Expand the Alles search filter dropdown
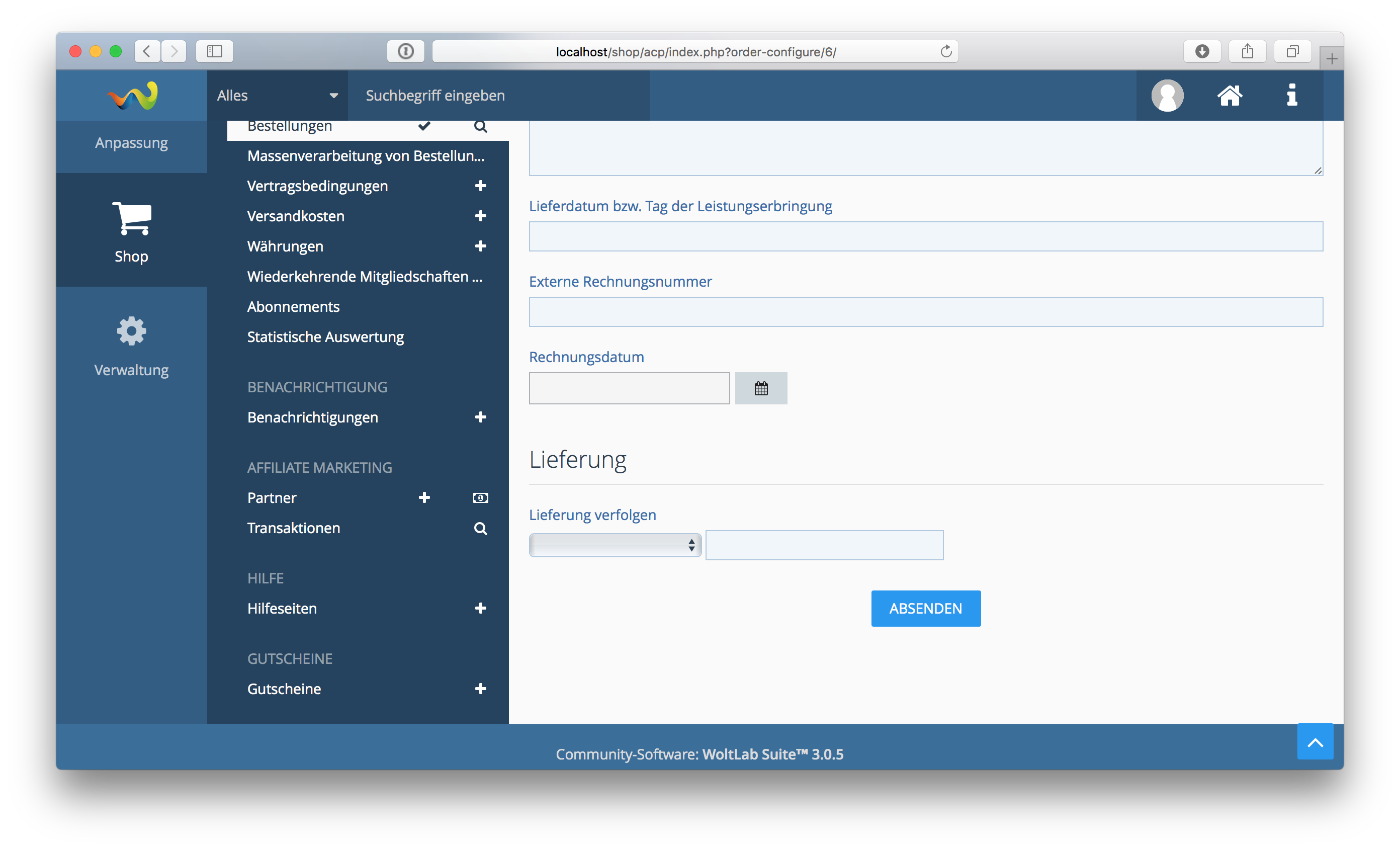The width and height of the screenshot is (1400, 850). (x=277, y=96)
